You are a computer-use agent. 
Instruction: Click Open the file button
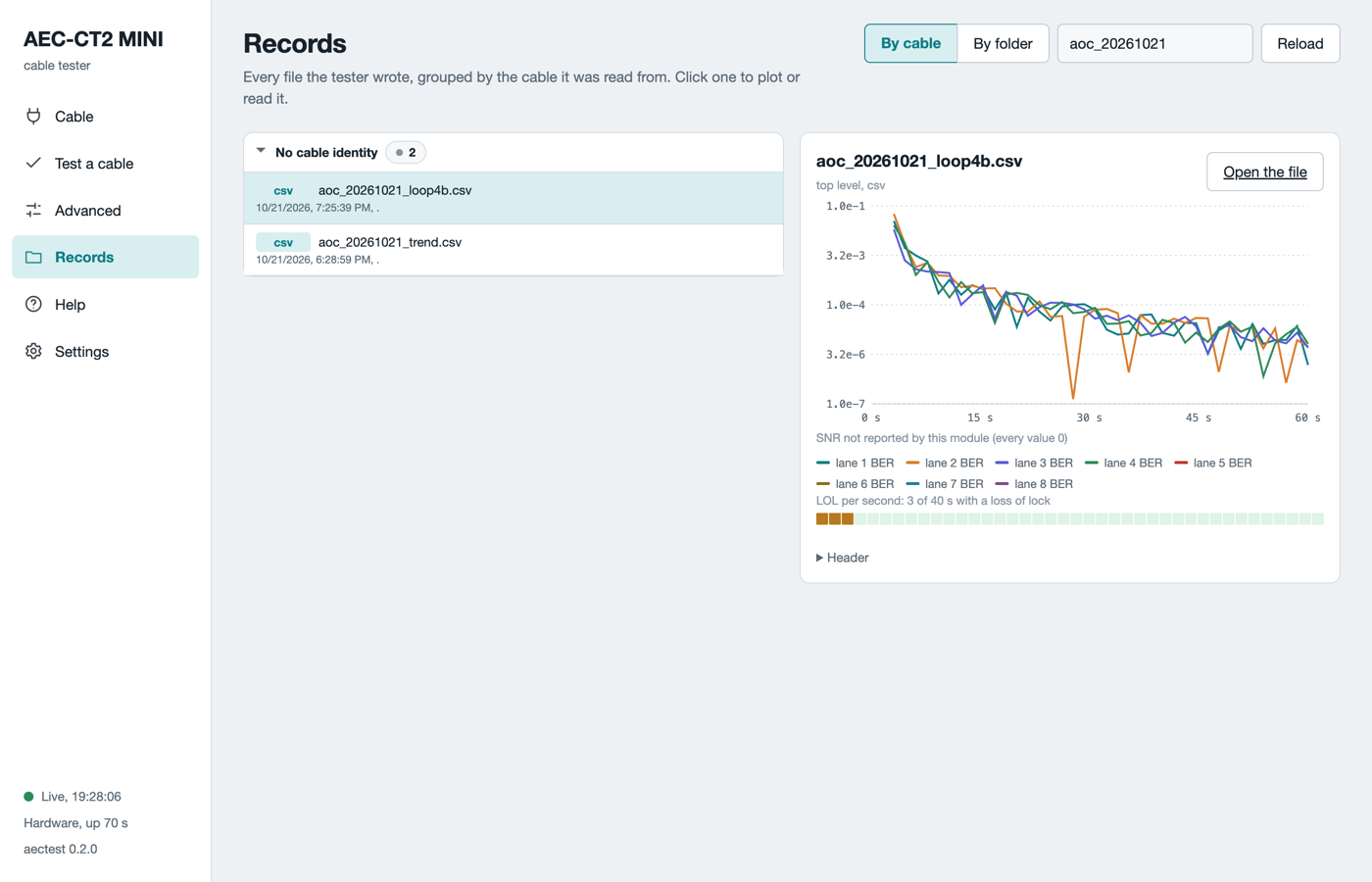tap(1265, 171)
